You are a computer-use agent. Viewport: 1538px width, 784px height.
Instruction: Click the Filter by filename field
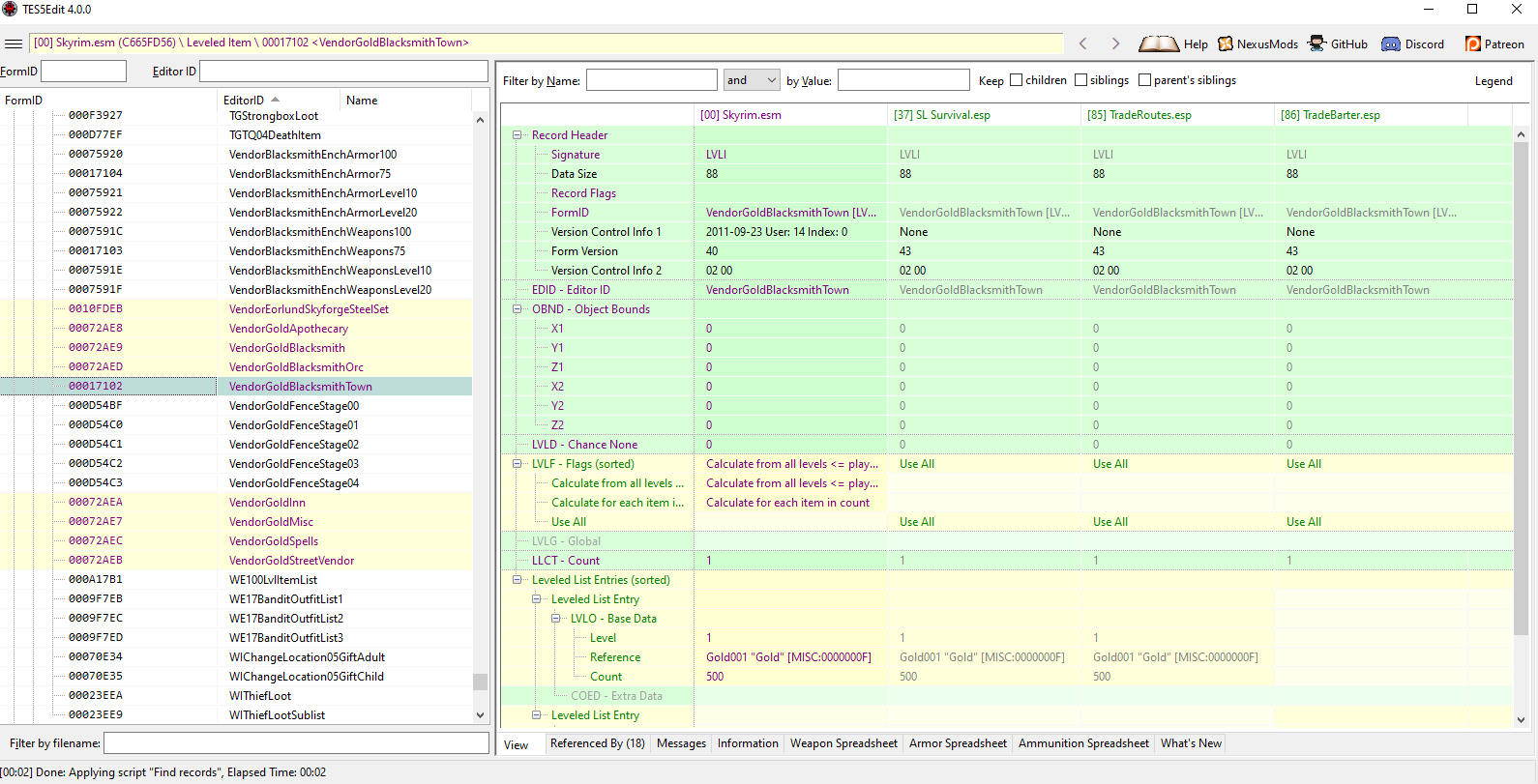(x=296, y=743)
